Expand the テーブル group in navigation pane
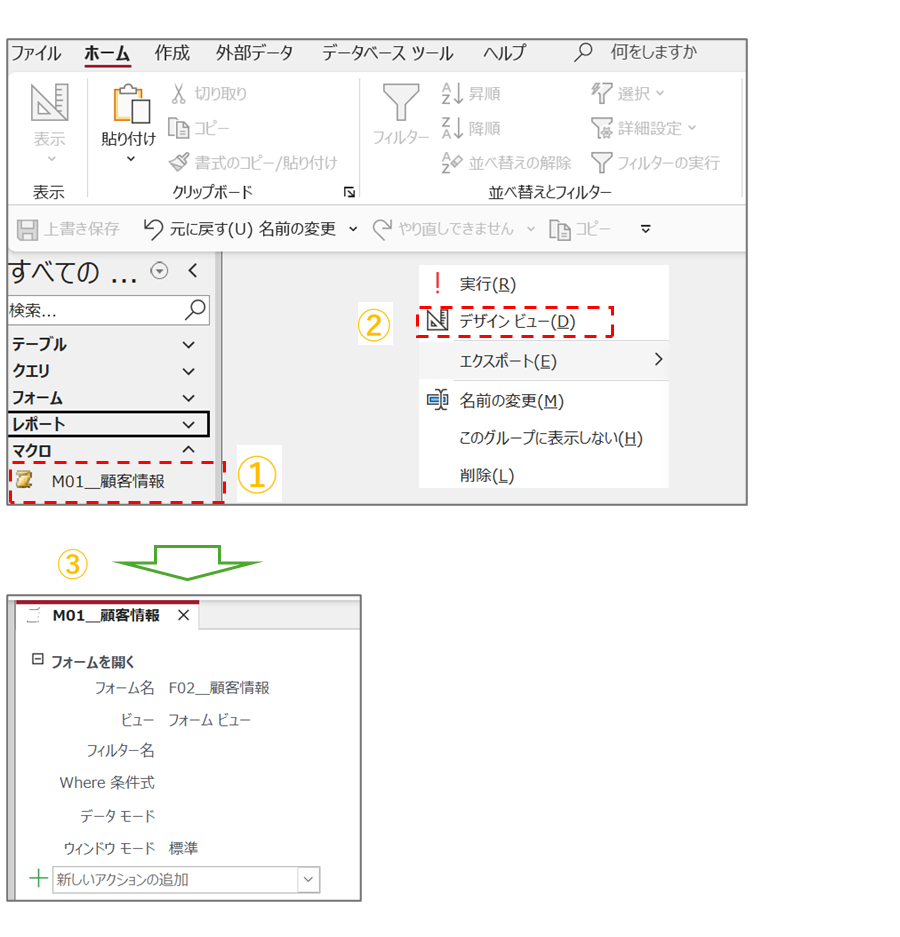The height and width of the screenshot is (937, 900). [189, 344]
